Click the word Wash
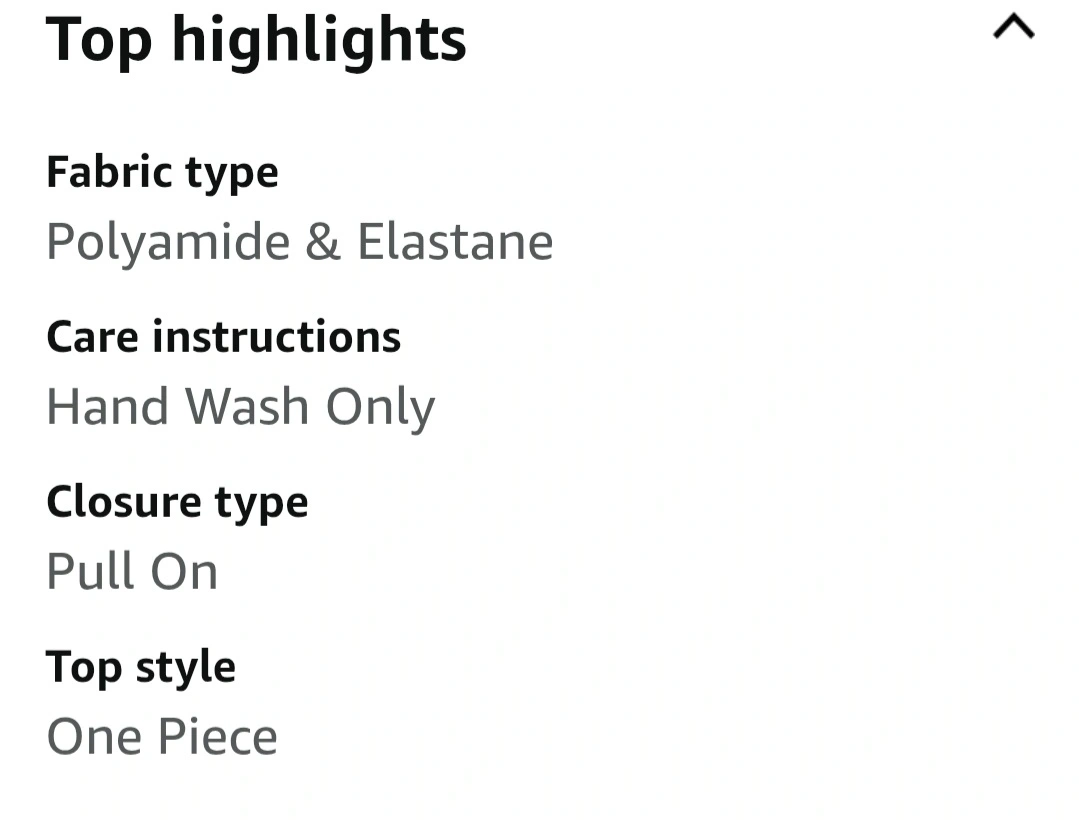Viewport: 1079px width, 820px height. point(248,407)
